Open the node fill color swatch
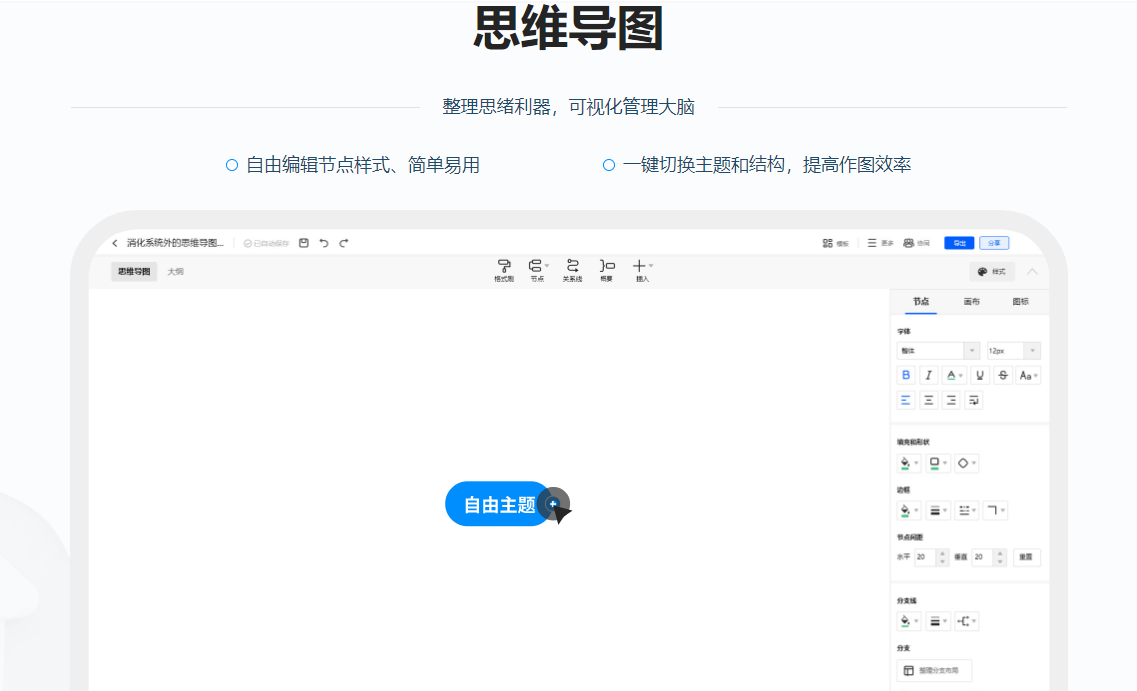Screen dimensions: 1137x691 906,463
